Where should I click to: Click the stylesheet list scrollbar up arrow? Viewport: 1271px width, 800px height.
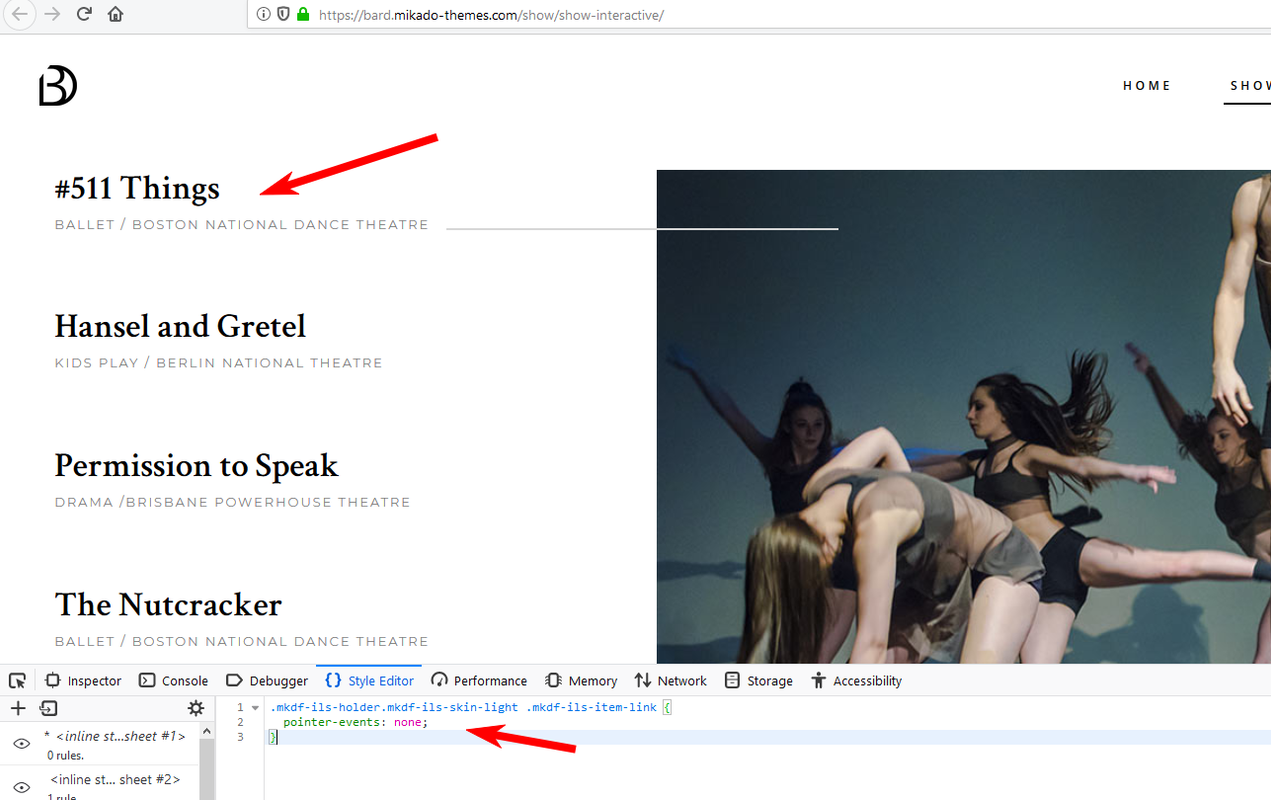207,731
